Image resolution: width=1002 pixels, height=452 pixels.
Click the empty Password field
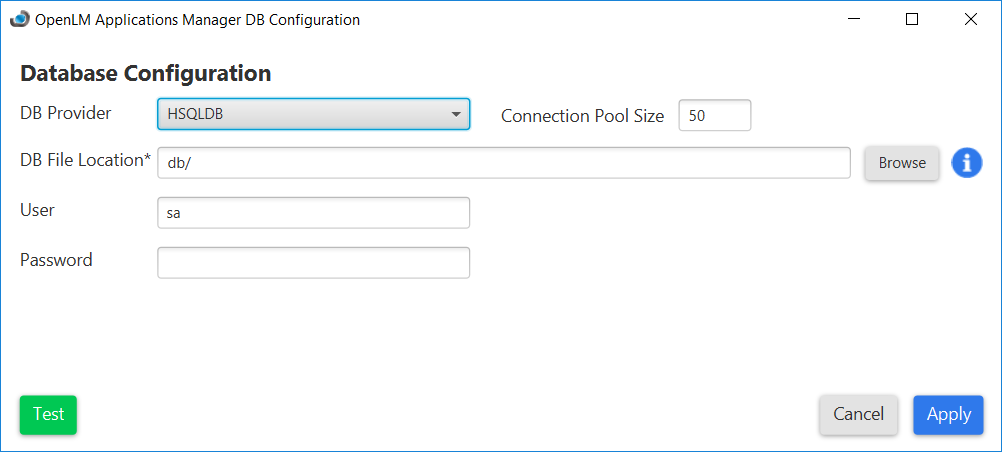click(x=313, y=262)
